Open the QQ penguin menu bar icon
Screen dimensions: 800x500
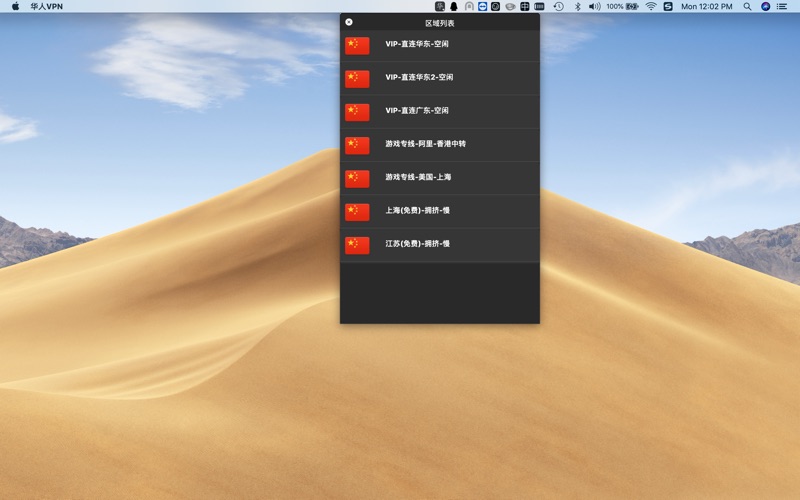pyautogui.click(x=453, y=6)
